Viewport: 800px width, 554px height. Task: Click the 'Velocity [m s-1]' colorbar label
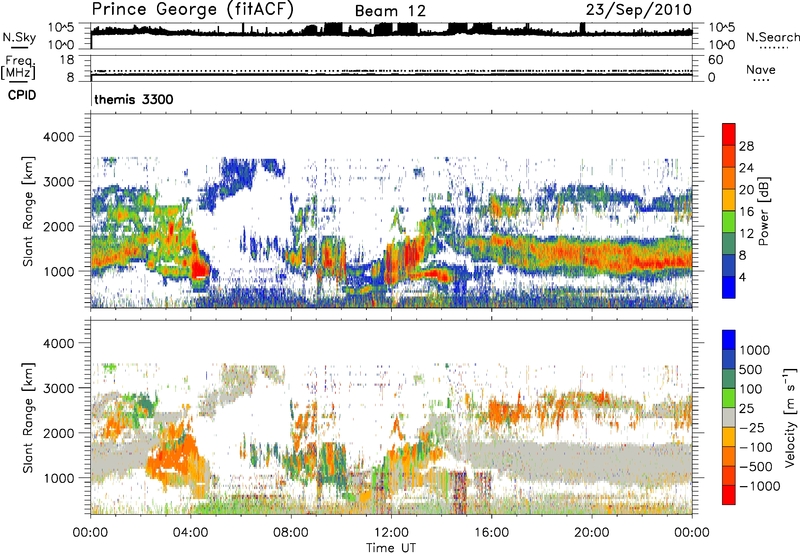click(x=790, y=417)
